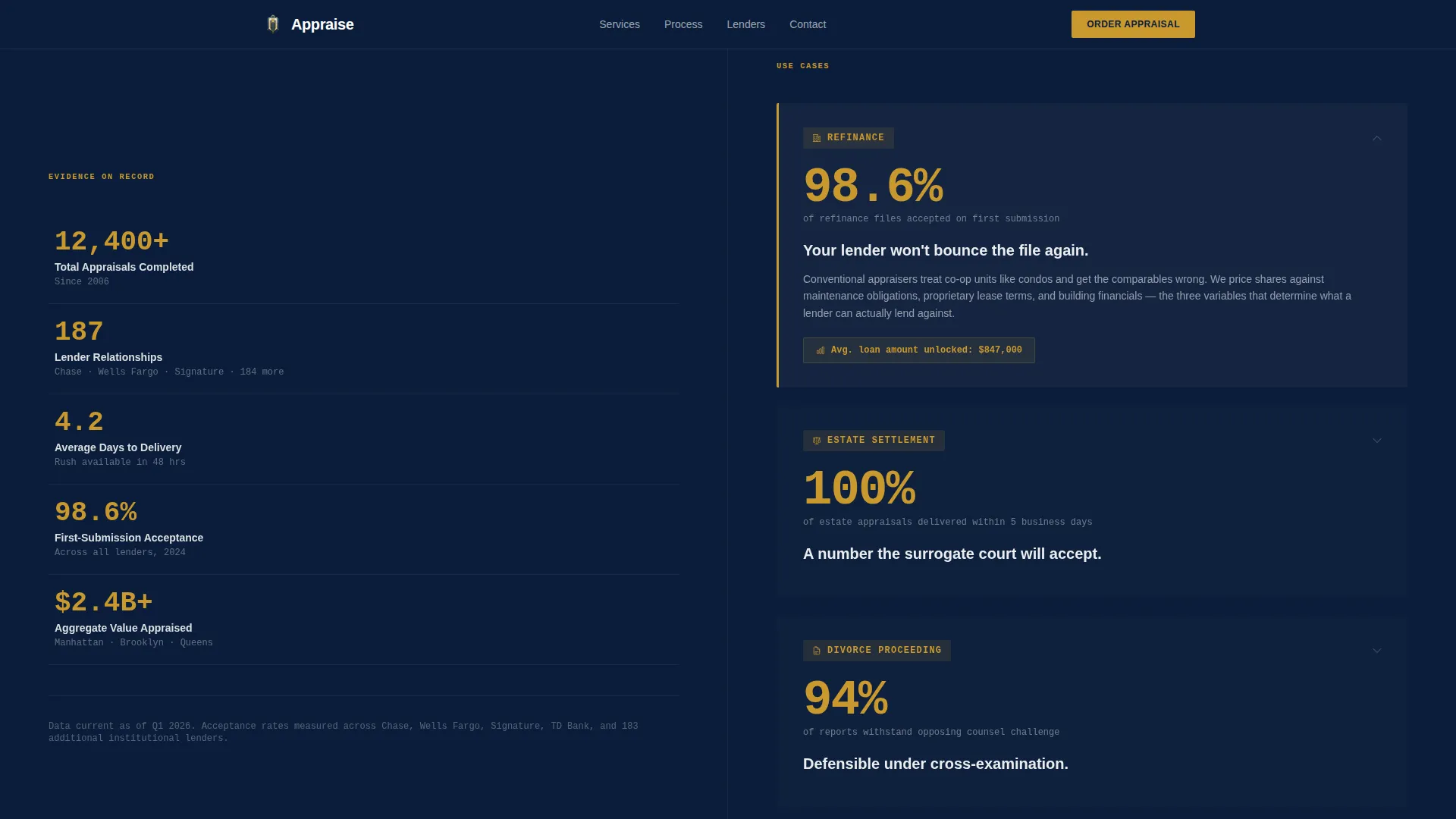The height and width of the screenshot is (819, 1456).
Task: Click the $2.4B+ aggregate value figure
Action: tap(104, 603)
